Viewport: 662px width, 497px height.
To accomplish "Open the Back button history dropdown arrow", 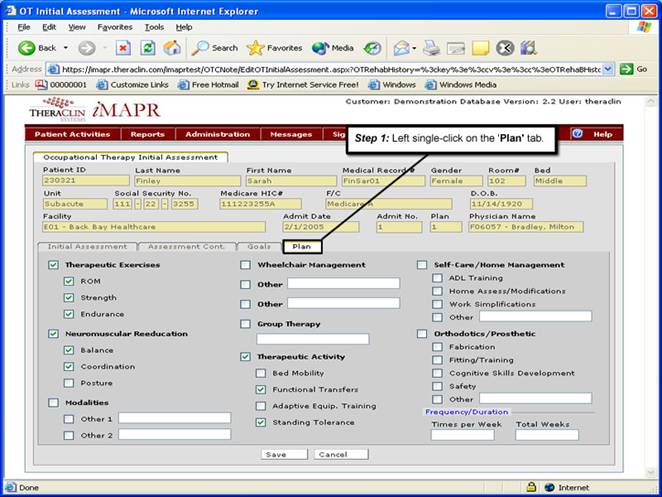I will pyautogui.click(x=66, y=48).
